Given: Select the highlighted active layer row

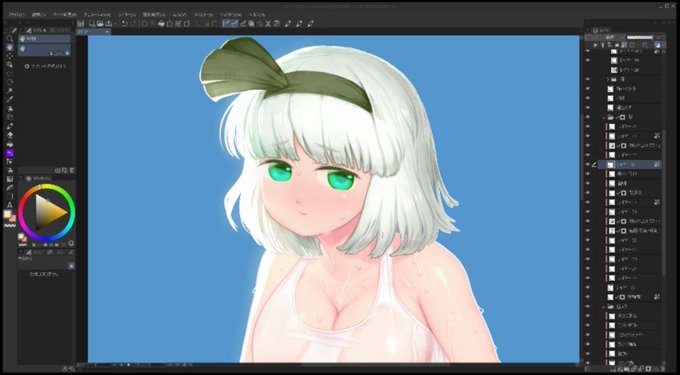Looking at the screenshot, I should pos(630,164).
